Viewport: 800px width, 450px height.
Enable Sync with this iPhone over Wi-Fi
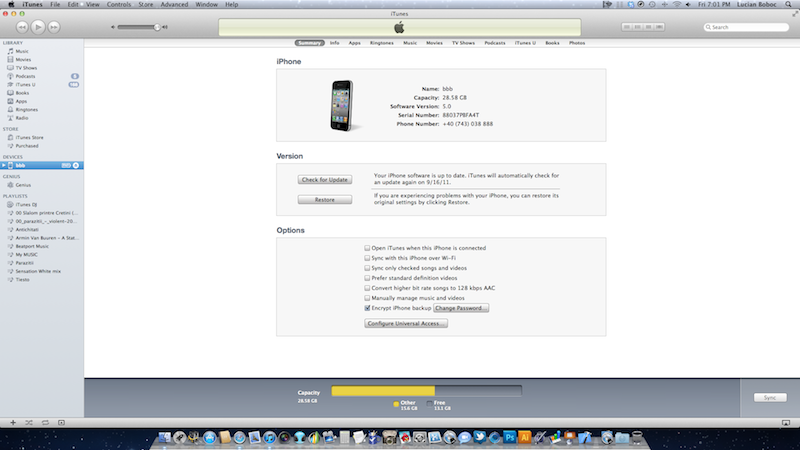coord(367,258)
